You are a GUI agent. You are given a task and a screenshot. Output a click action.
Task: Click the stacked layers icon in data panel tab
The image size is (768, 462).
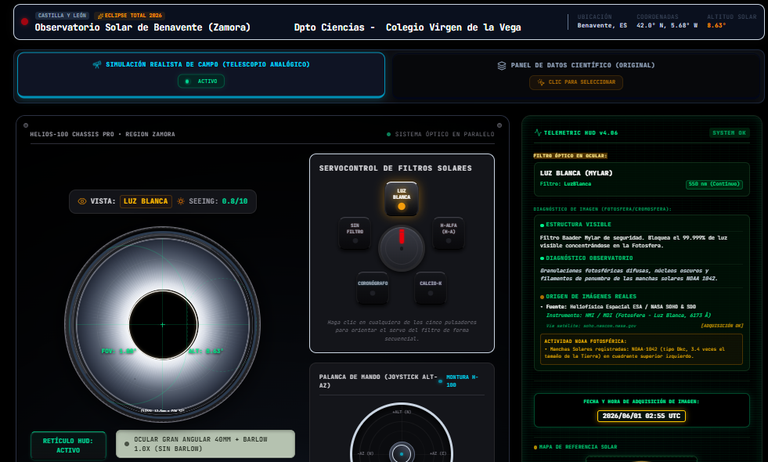502,65
